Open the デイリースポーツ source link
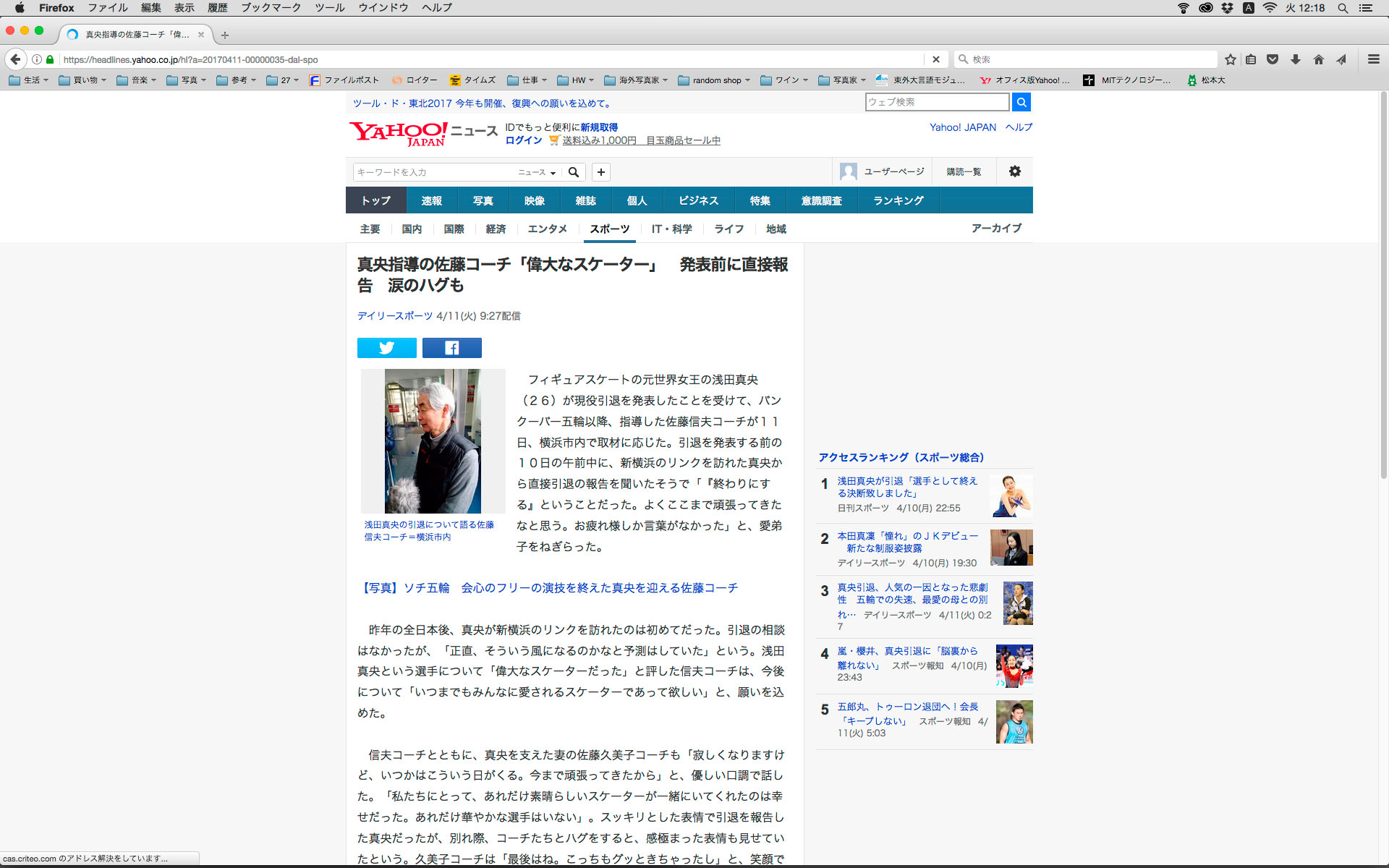 click(394, 316)
